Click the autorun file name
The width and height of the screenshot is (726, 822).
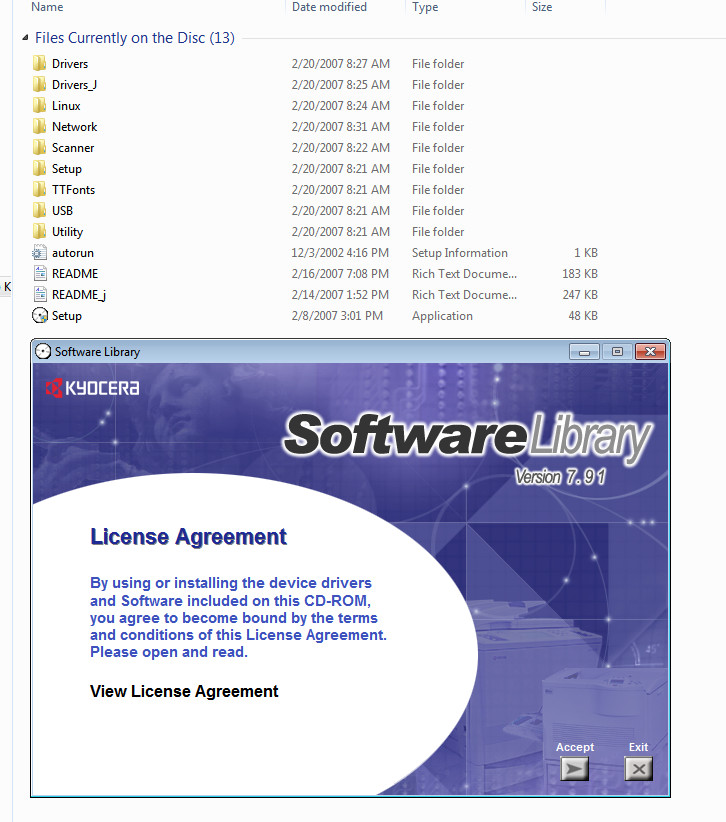click(73, 253)
